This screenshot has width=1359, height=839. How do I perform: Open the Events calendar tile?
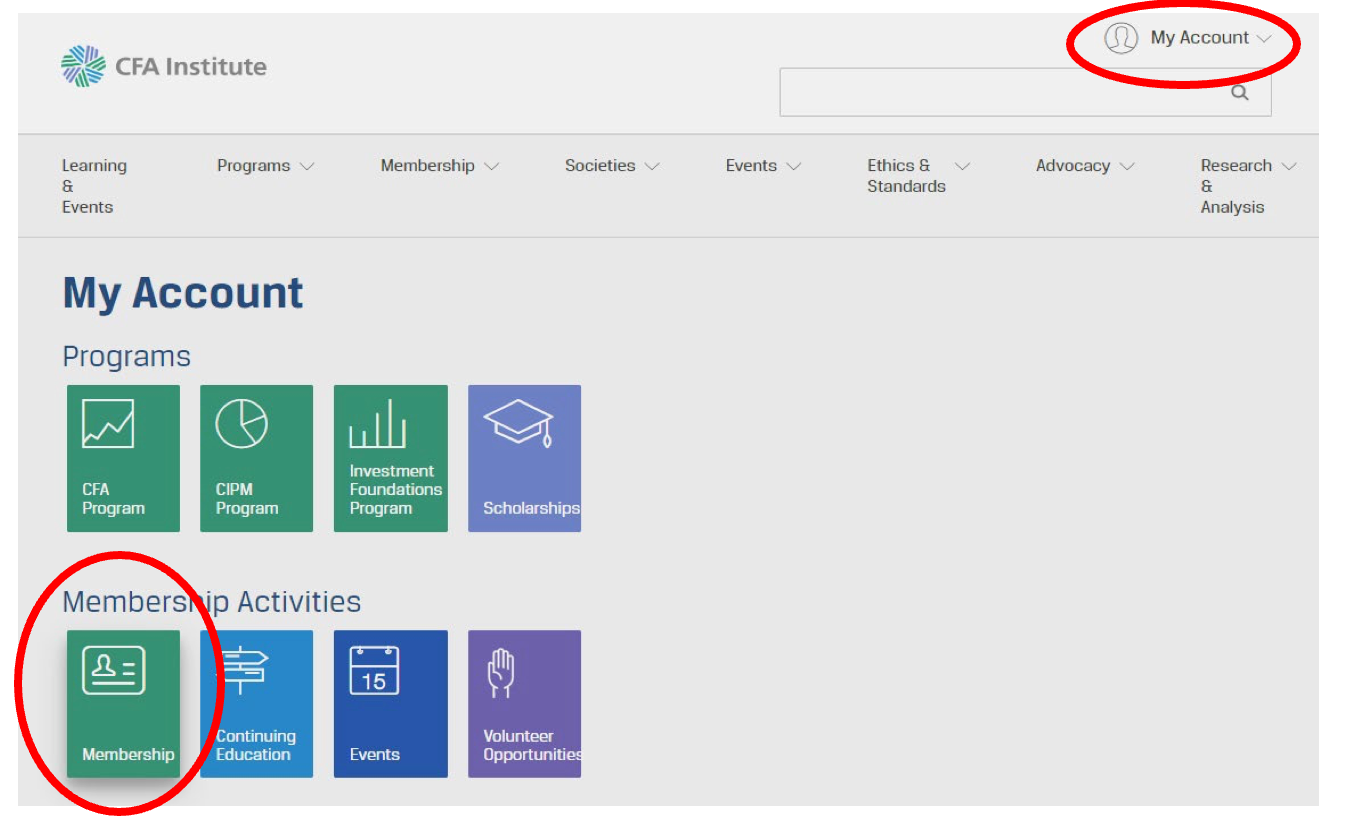pyautogui.click(x=391, y=704)
